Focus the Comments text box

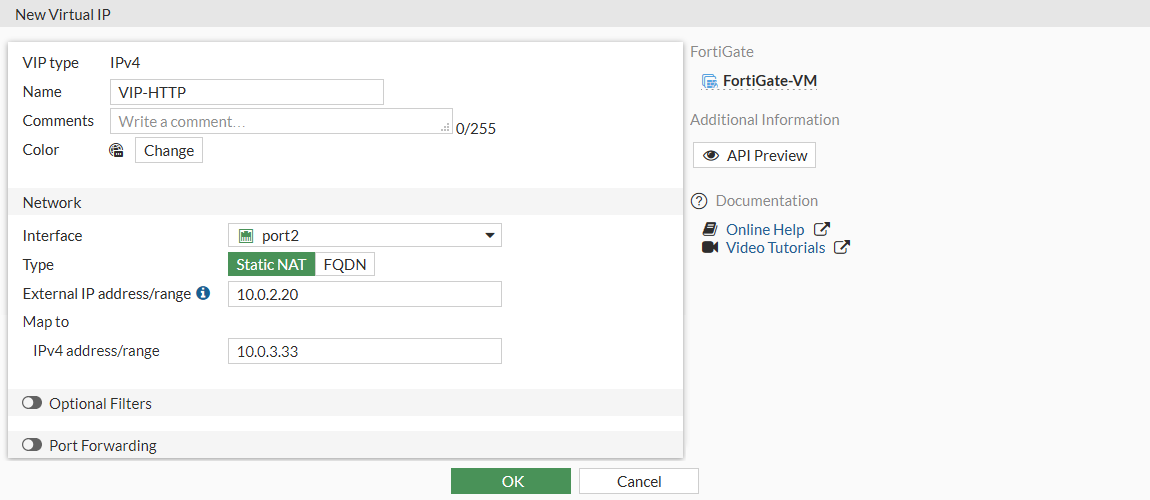click(280, 121)
